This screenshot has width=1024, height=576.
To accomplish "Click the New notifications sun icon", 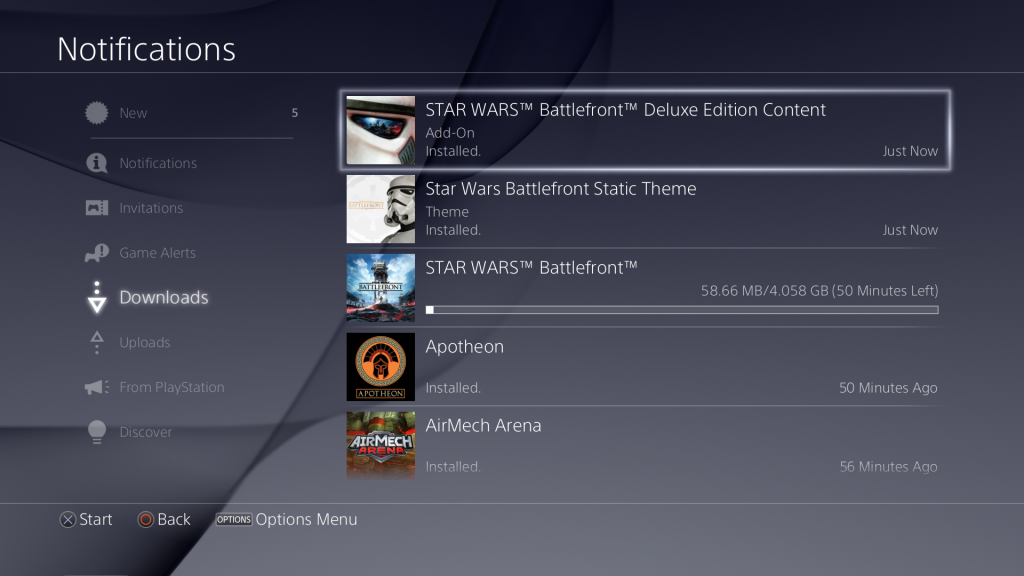I will click(x=97, y=113).
